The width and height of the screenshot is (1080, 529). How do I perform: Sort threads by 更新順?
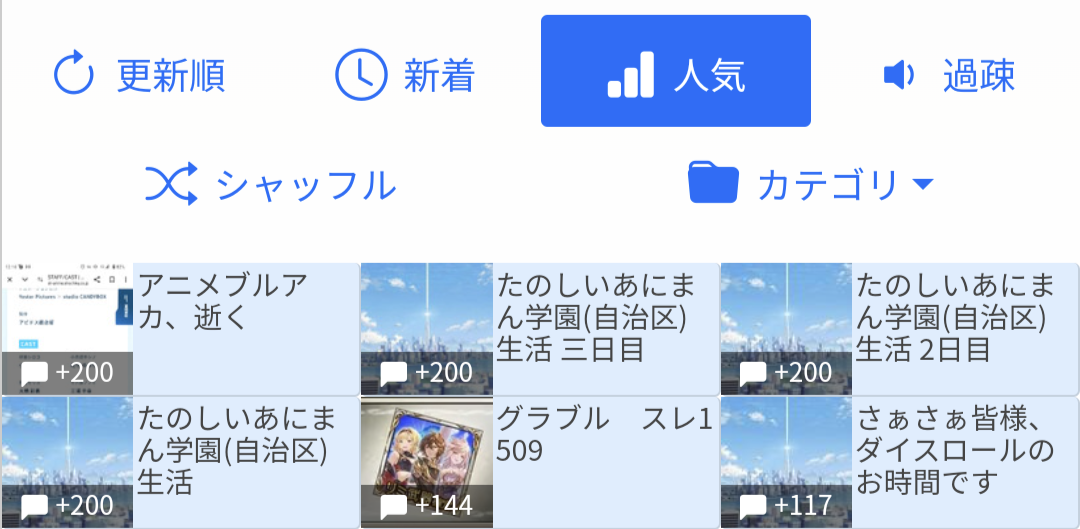pos(139,74)
